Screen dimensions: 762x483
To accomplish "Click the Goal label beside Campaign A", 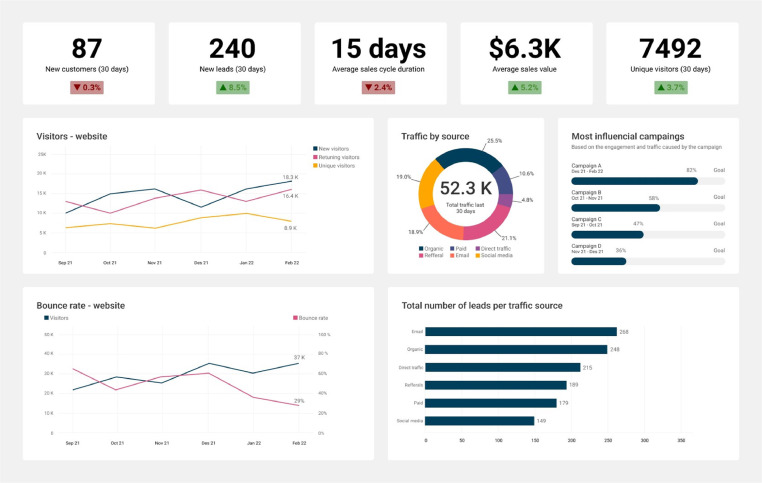I will (719, 170).
